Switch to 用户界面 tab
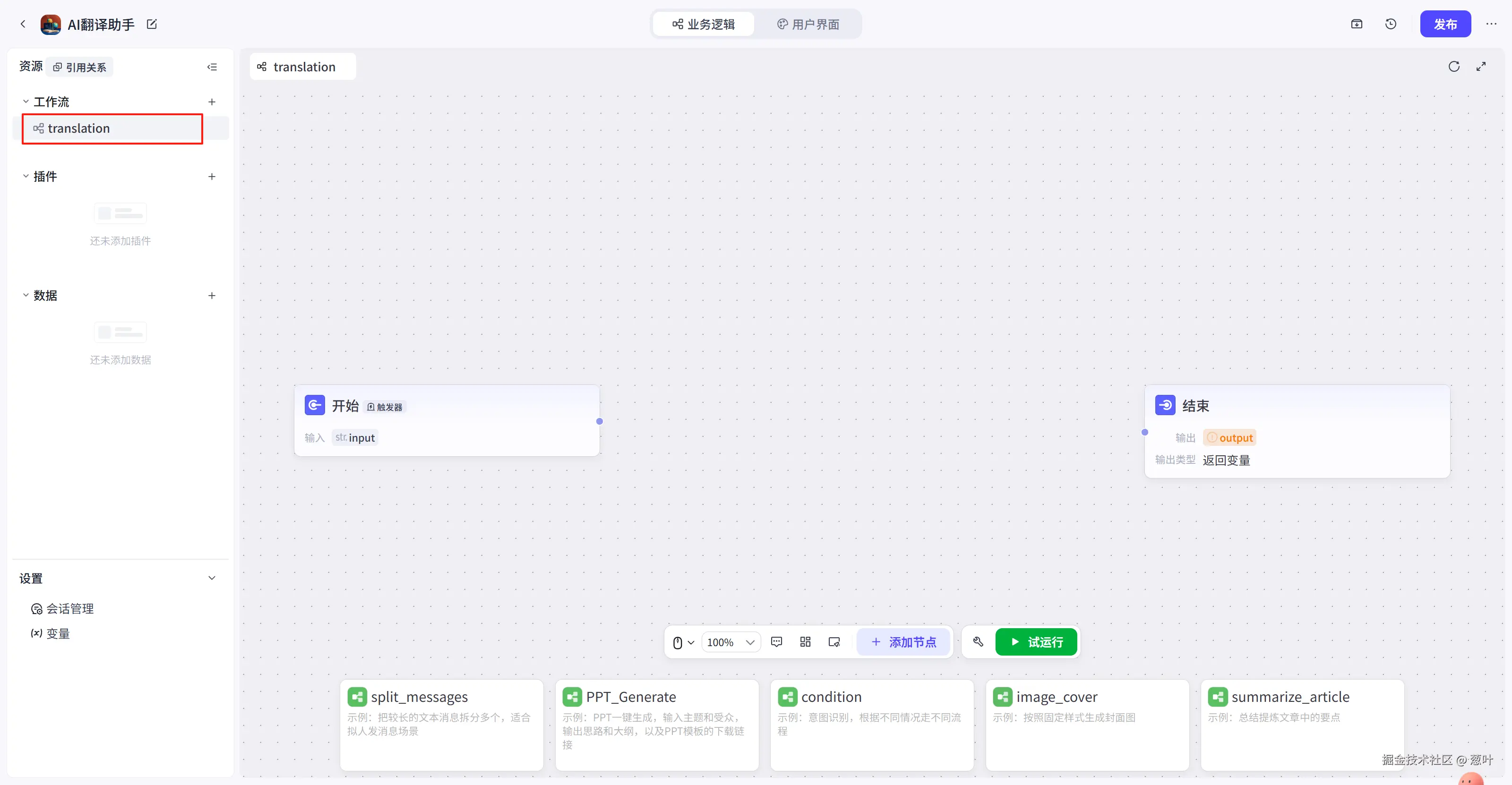The height and width of the screenshot is (785, 1512). pos(808,24)
